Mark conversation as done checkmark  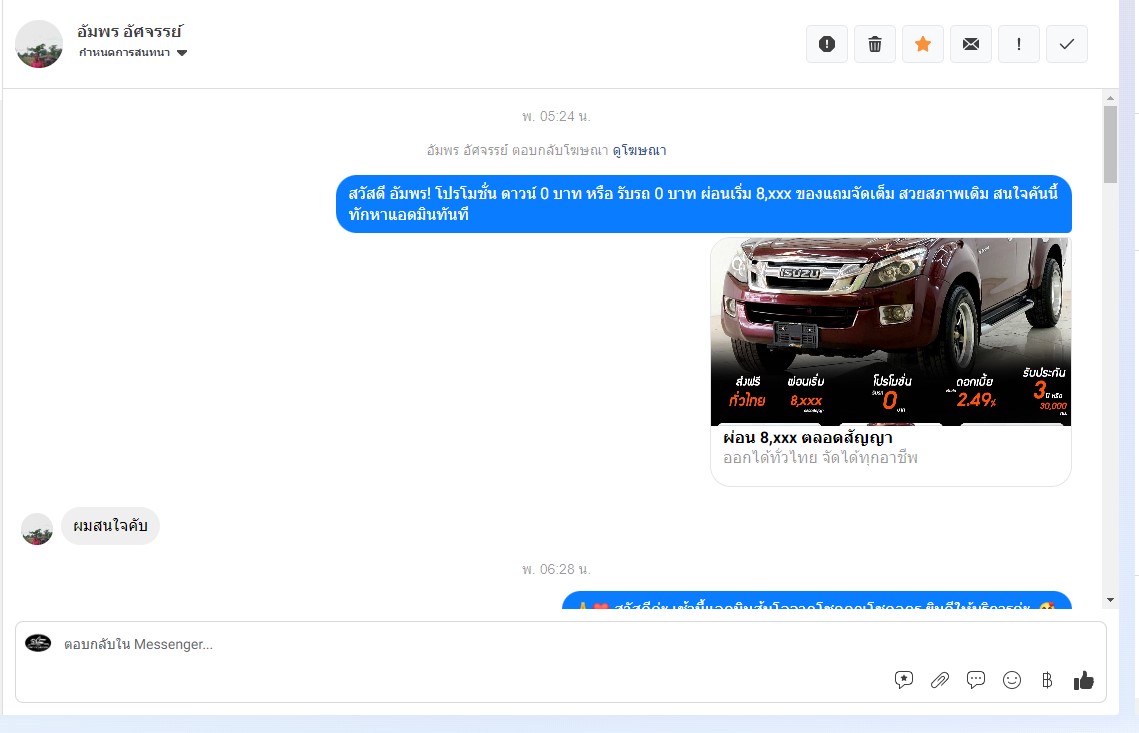(1066, 44)
